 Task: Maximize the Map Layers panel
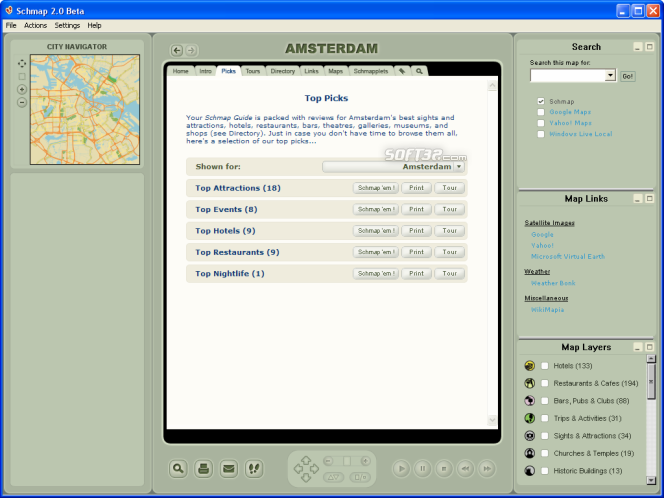coord(650,347)
